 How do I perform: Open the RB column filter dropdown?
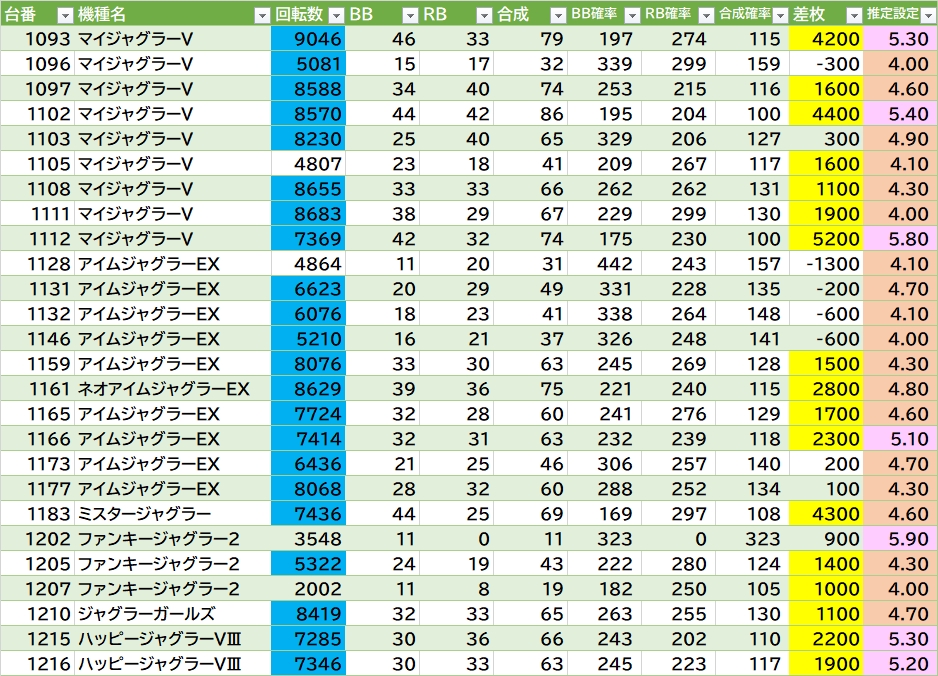point(485,16)
